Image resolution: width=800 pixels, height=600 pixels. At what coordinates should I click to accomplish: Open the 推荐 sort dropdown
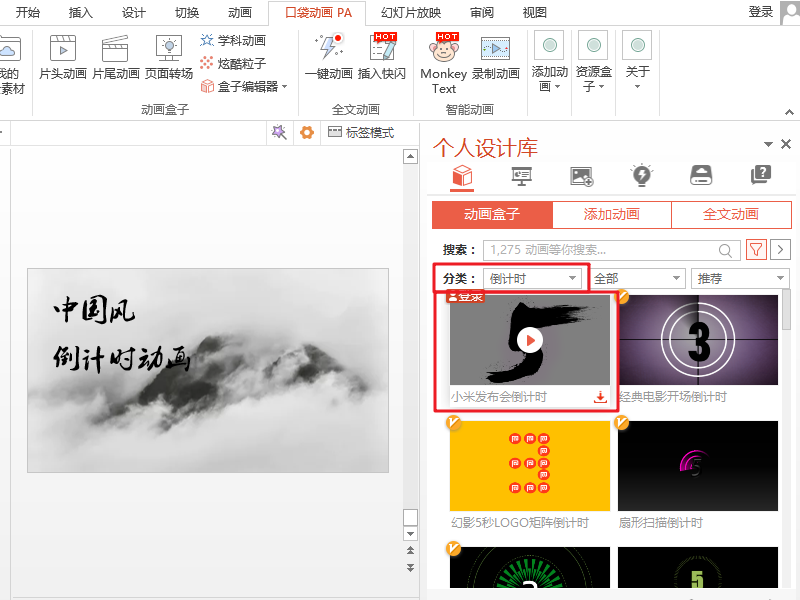click(740, 279)
